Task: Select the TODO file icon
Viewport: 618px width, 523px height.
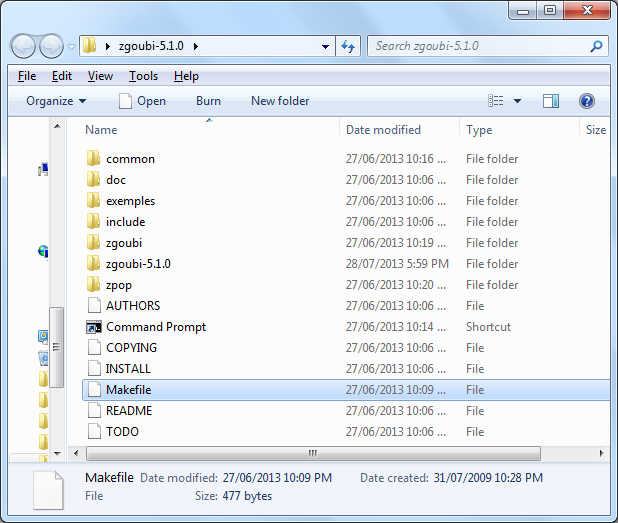Action: [94, 432]
